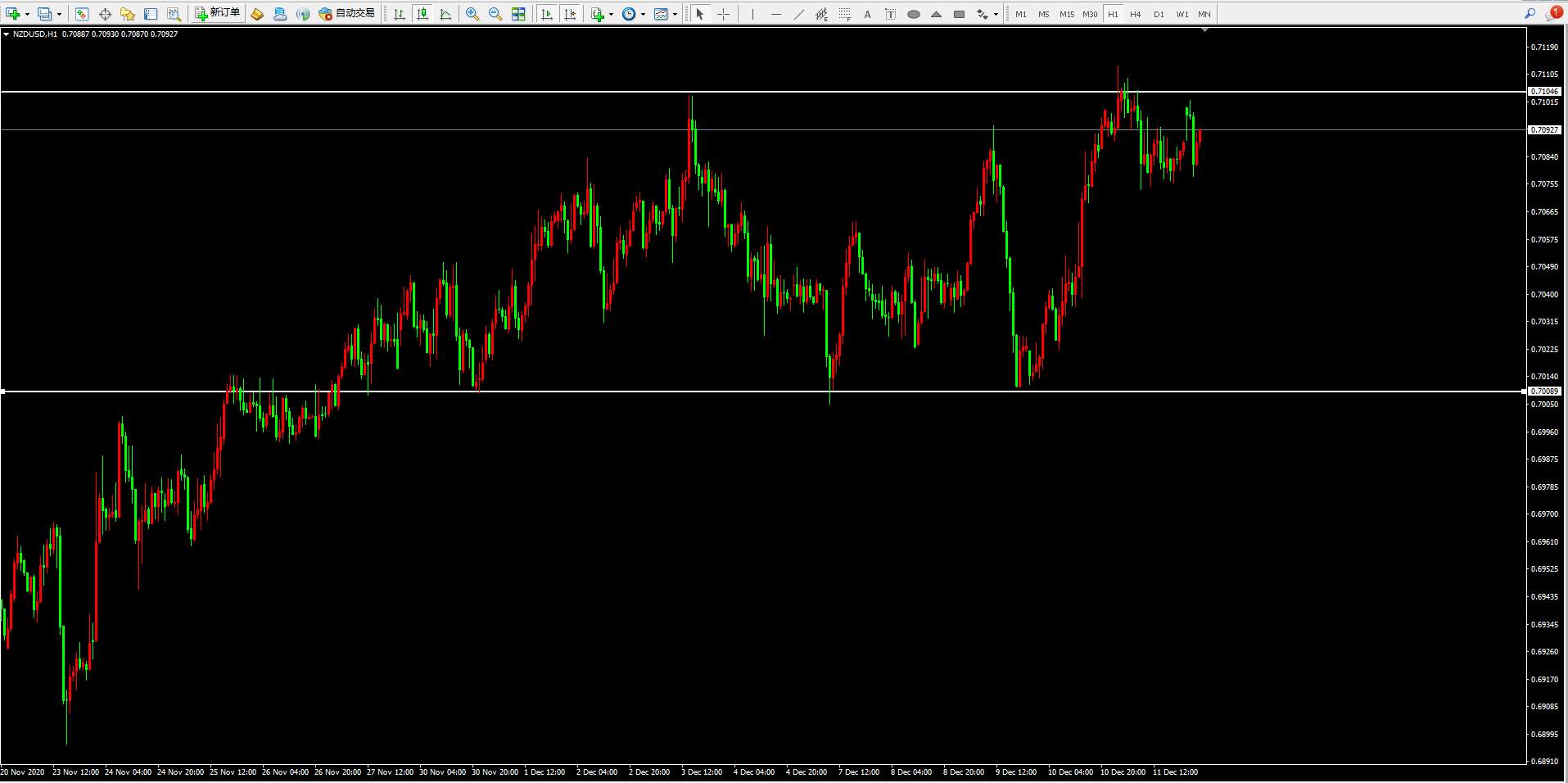Open the cloud hosting VPS icon
The width and height of the screenshot is (1568, 783).
(280, 14)
